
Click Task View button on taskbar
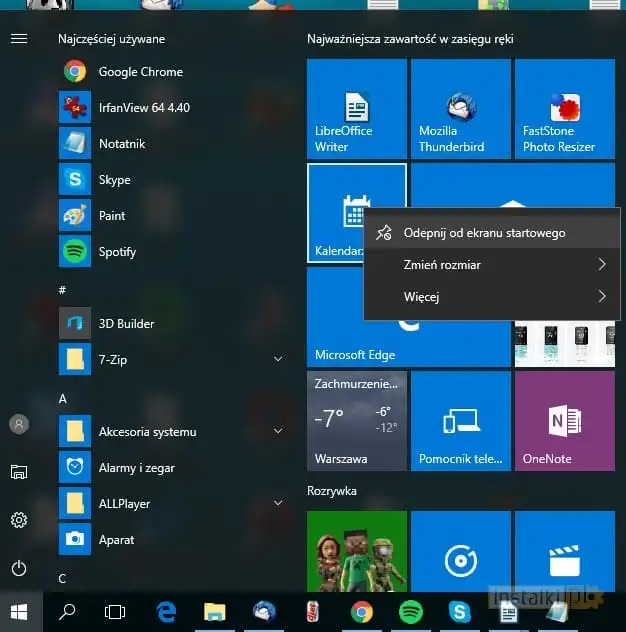point(115,611)
